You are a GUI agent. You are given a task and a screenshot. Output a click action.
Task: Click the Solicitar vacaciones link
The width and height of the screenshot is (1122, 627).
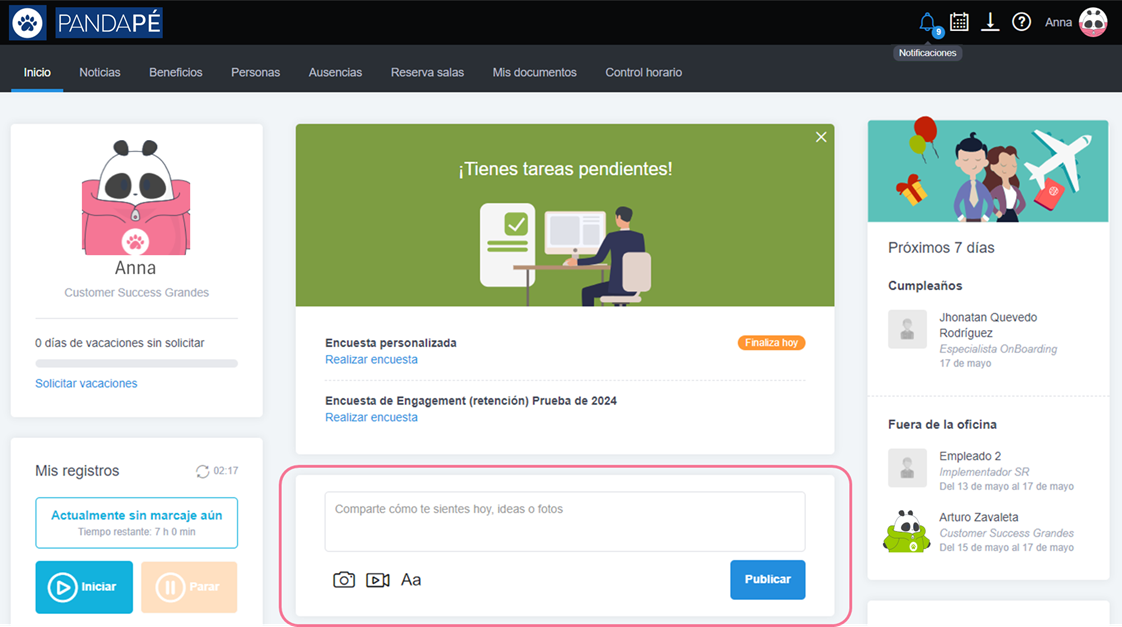(86, 384)
